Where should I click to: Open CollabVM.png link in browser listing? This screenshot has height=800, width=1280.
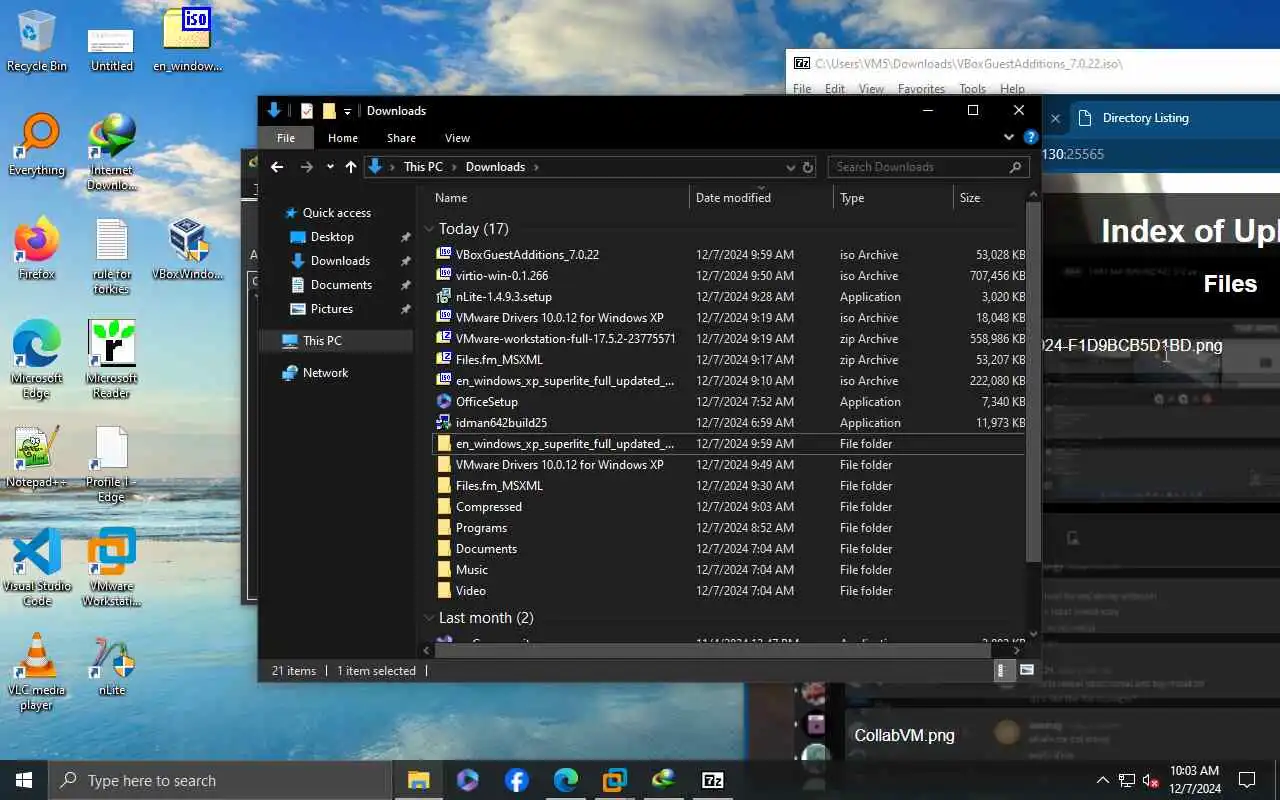(x=904, y=735)
